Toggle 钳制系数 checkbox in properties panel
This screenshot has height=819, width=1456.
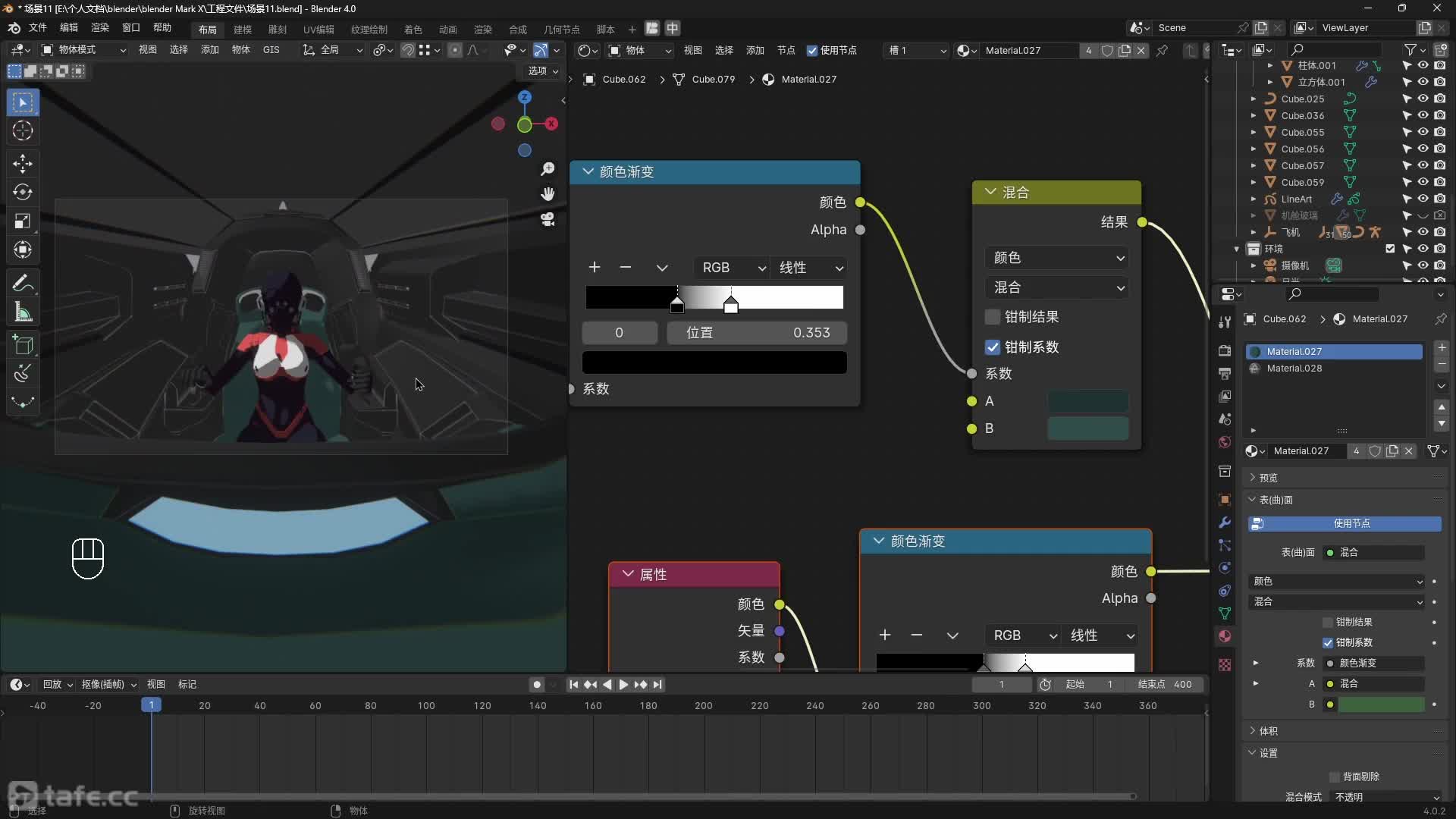(1328, 643)
